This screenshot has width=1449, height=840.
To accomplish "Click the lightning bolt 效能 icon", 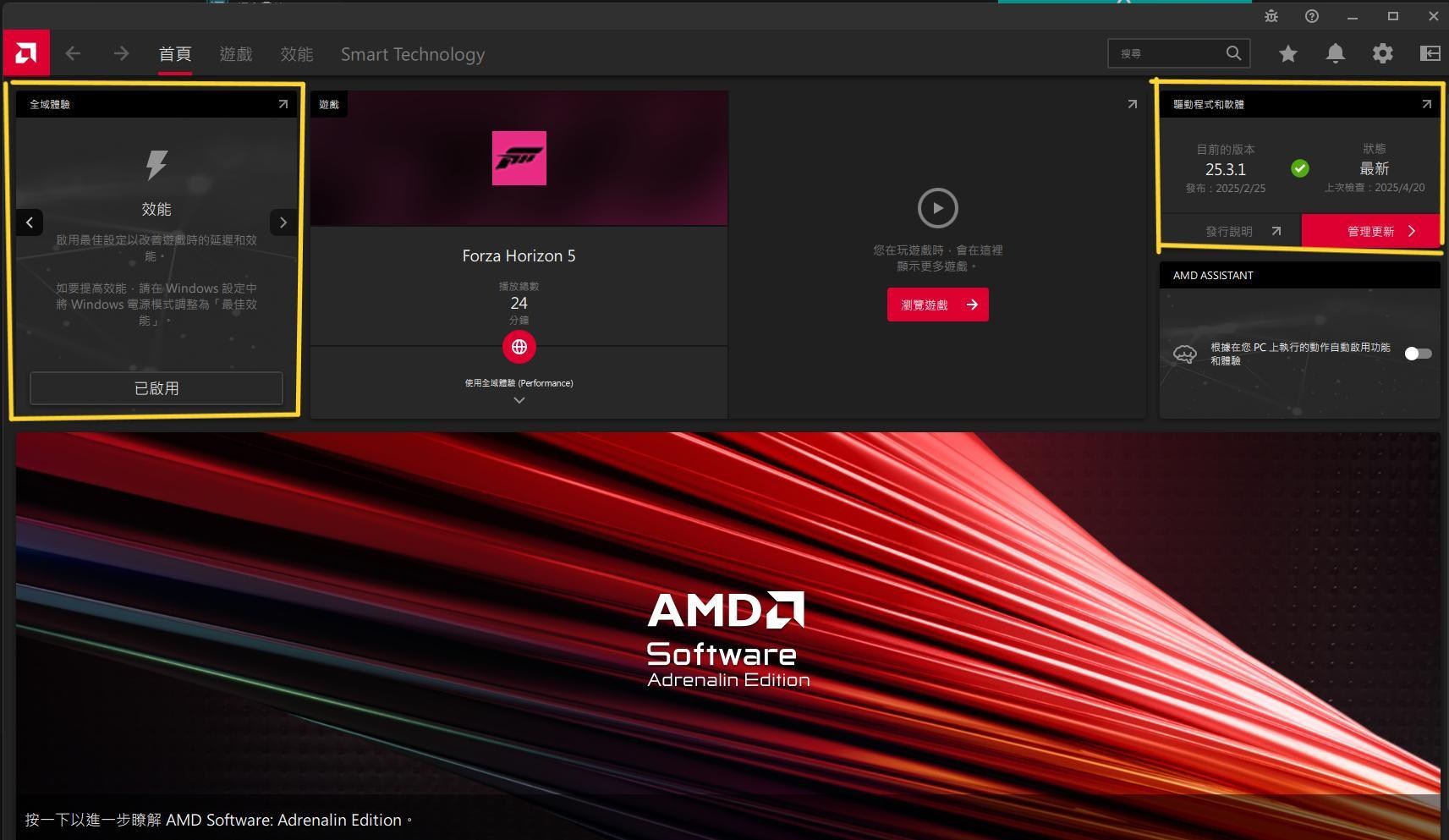I will click(156, 165).
